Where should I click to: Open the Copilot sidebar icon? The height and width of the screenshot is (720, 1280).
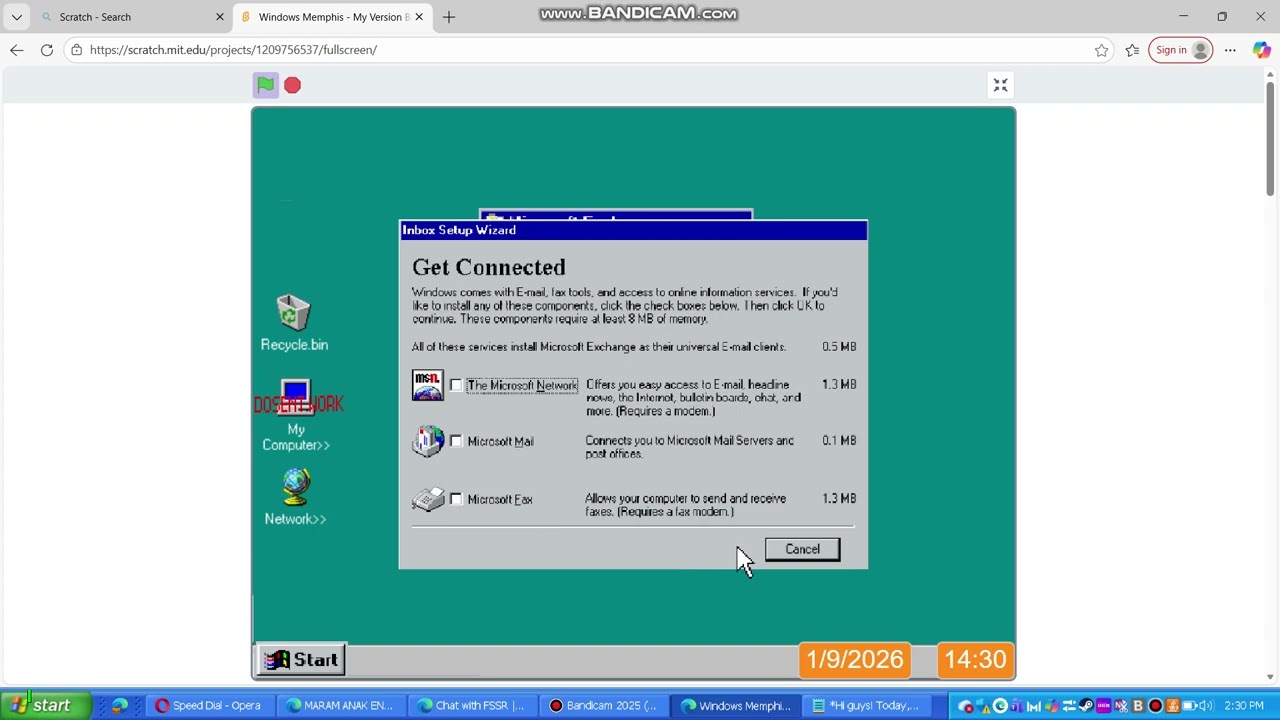(1261, 50)
